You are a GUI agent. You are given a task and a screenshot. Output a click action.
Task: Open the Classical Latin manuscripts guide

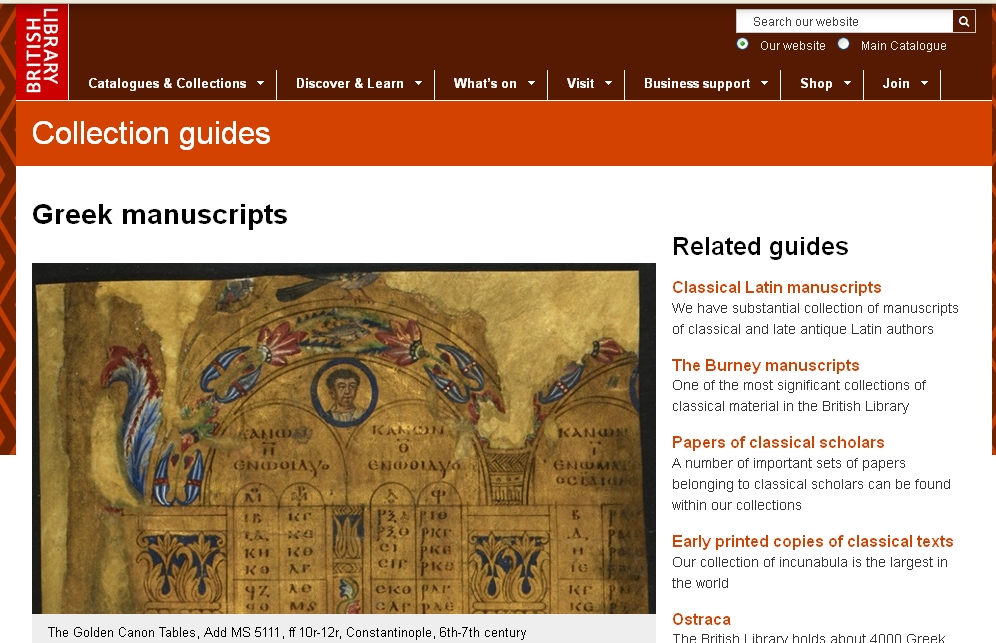[x=777, y=287]
